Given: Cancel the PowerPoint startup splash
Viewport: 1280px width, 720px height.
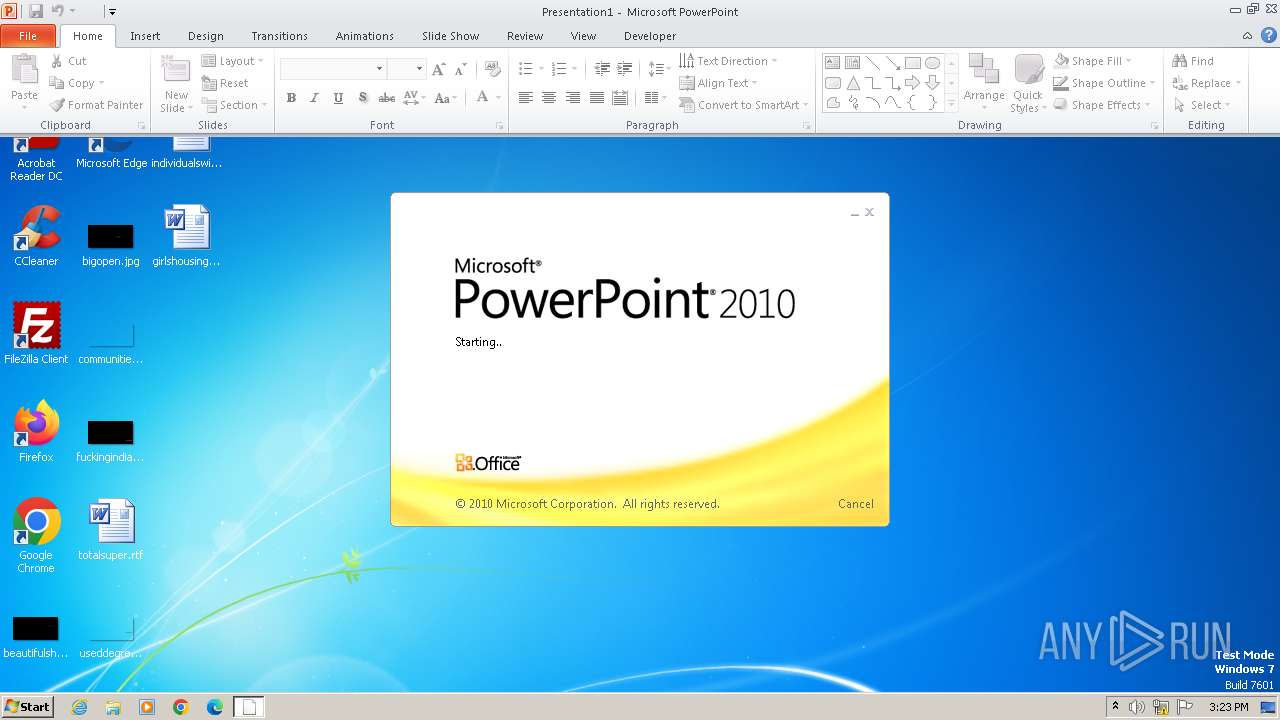Looking at the screenshot, I should 856,504.
